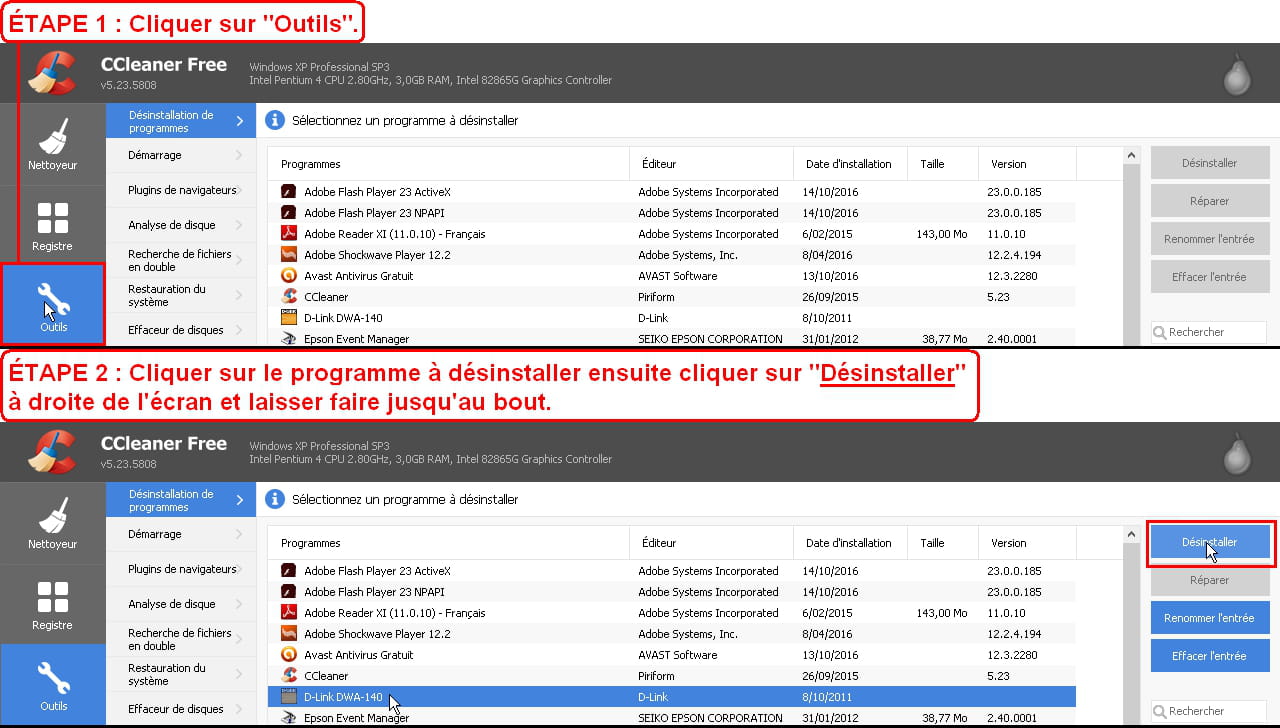Click the greyed Renommer l'entrée button in Étape 1
Image resolution: width=1280 pixels, height=728 pixels.
point(1210,239)
